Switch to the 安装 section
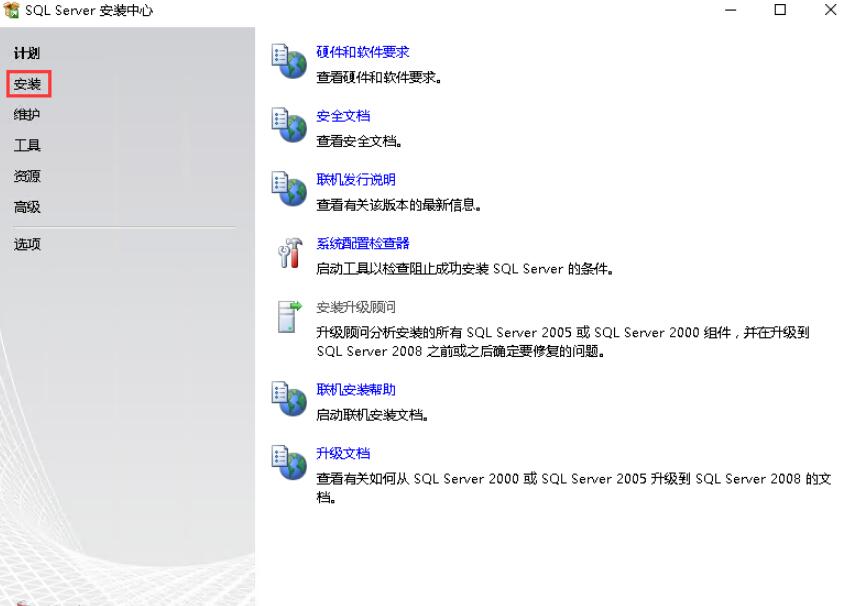Screen dimensions: 842x606 click(27, 84)
